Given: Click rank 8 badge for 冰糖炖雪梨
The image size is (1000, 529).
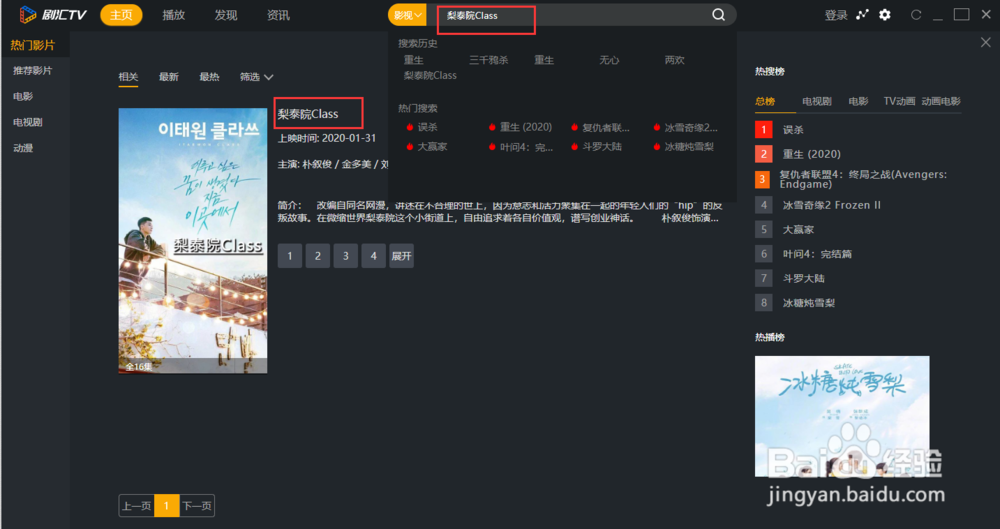Looking at the screenshot, I should click(763, 302).
